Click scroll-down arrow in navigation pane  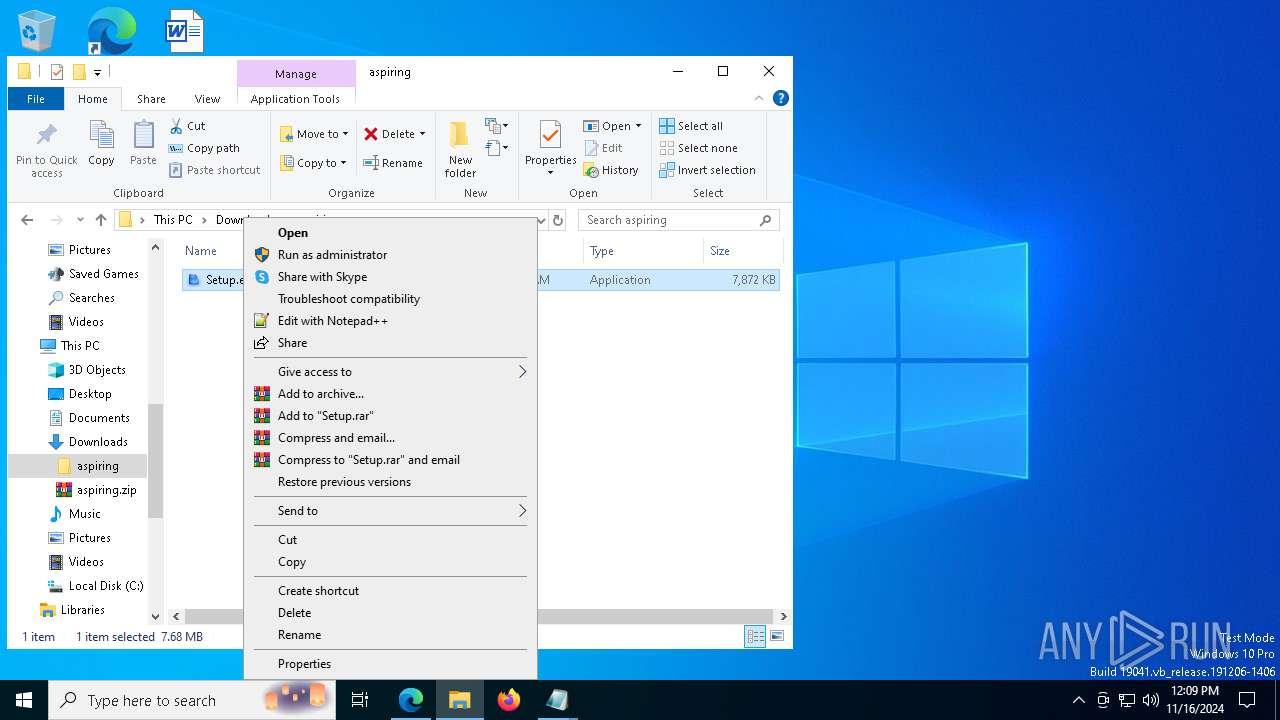click(x=155, y=617)
